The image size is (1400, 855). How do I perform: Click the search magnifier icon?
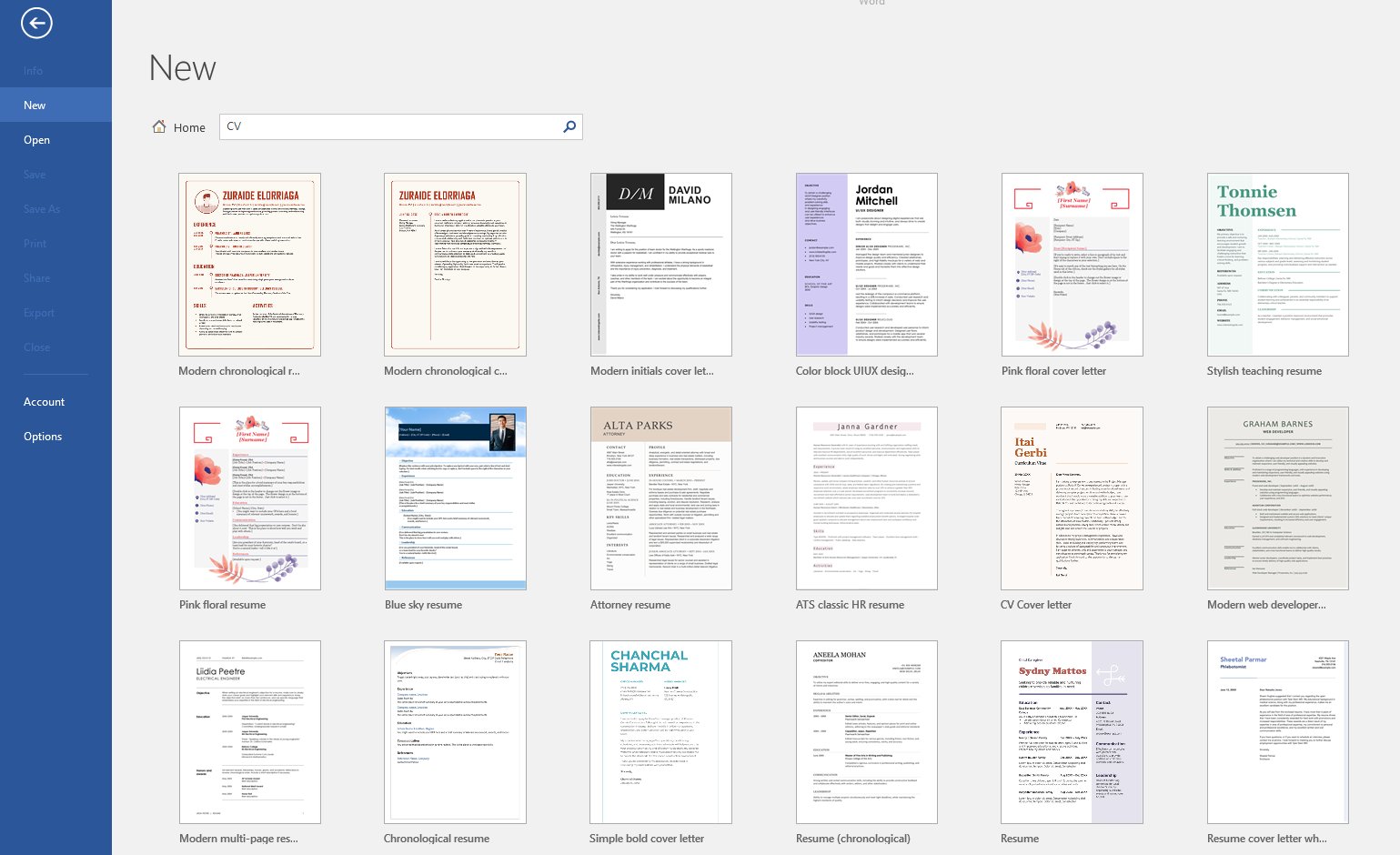tap(569, 126)
